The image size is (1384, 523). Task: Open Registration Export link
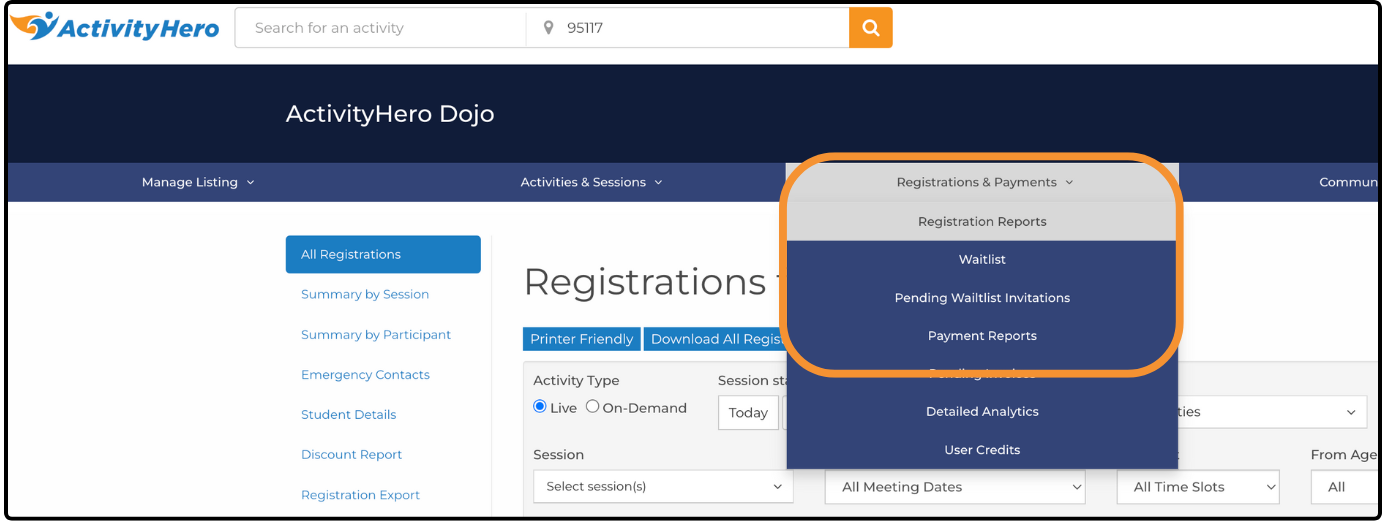click(x=360, y=495)
